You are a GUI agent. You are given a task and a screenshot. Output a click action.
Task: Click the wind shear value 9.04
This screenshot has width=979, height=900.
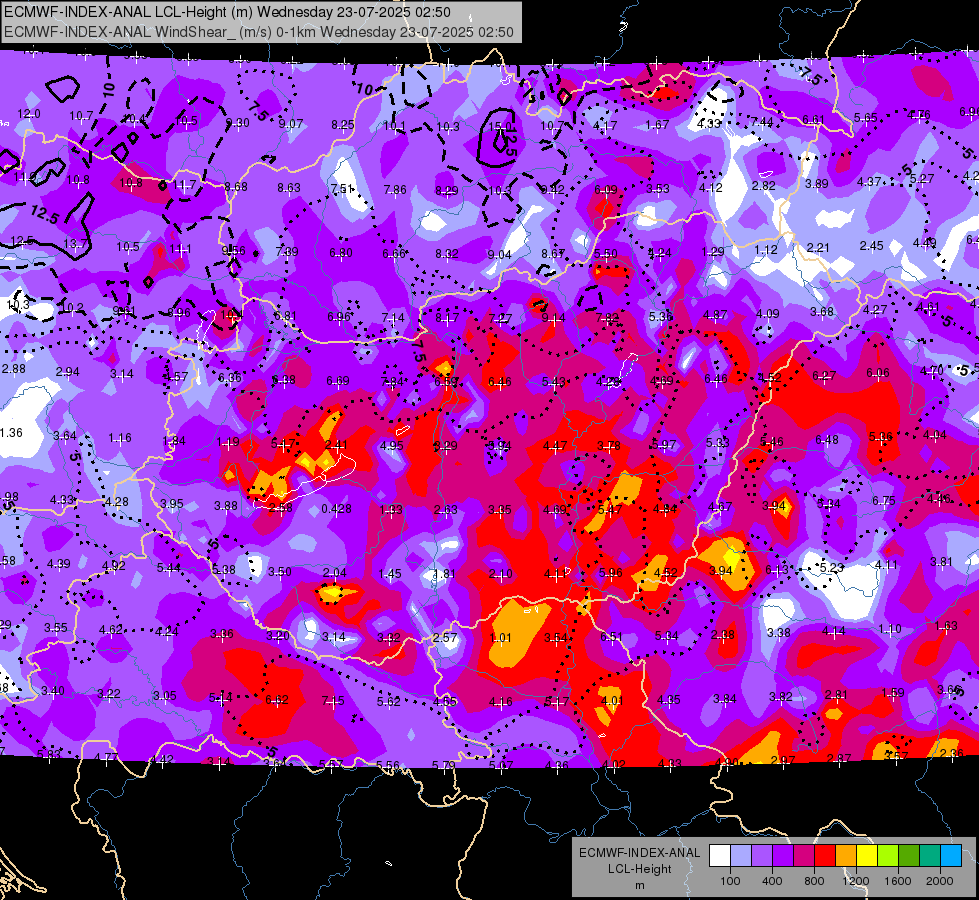click(499, 254)
